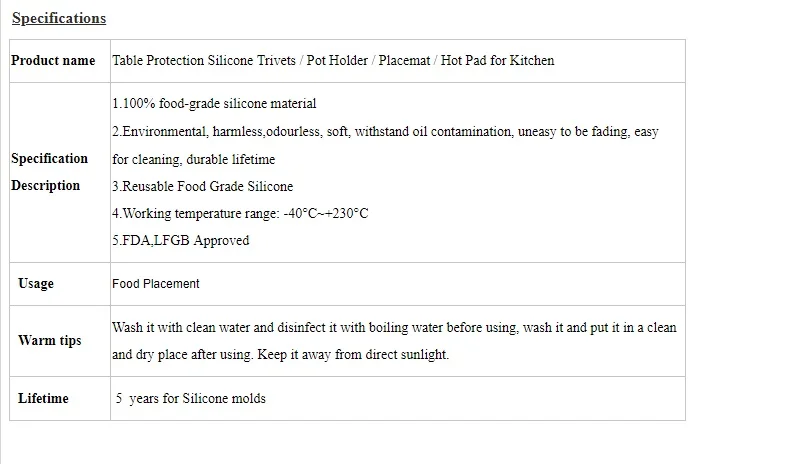800x464 pixels.
Task: Click the 'for cleaning, durable lifetime' line
Action: point(193,159)
